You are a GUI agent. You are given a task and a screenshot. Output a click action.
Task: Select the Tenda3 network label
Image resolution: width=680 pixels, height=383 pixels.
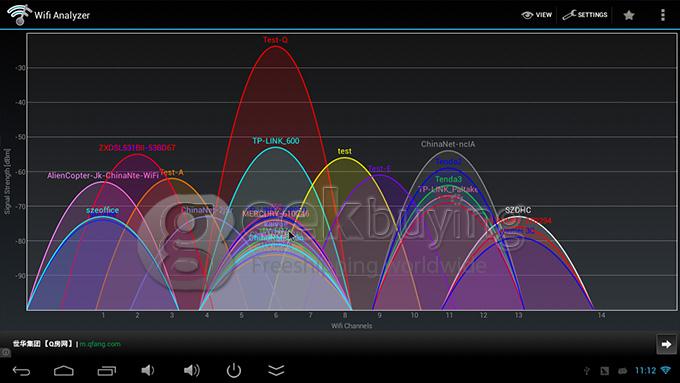click(x=448, y=179)
